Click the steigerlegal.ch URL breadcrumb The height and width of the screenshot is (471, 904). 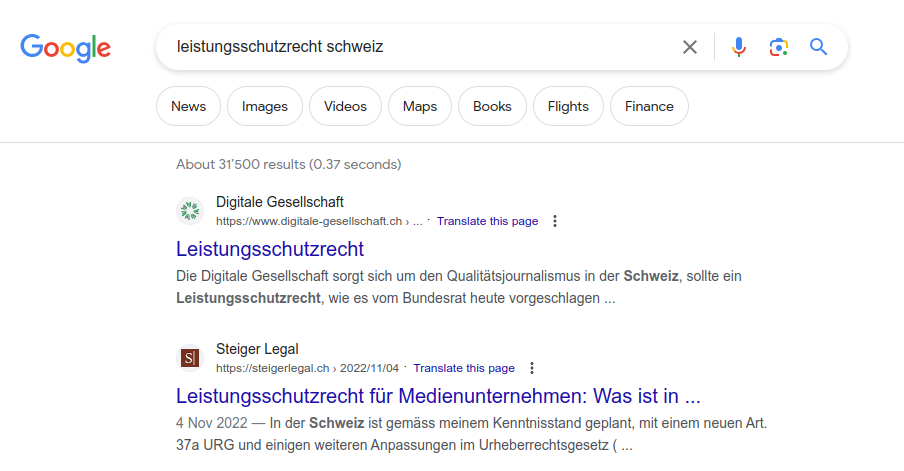307,368
